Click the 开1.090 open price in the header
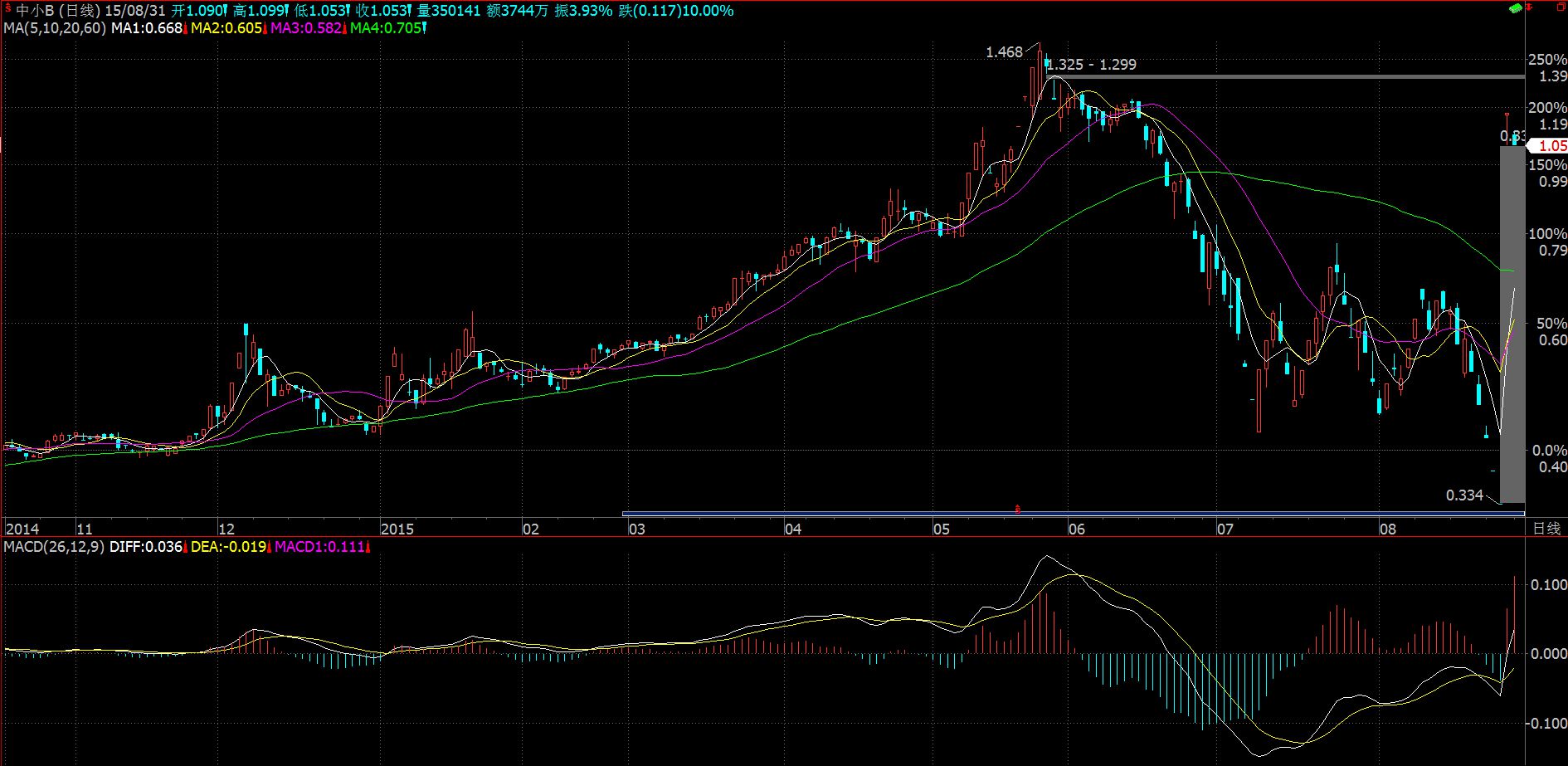1568x766 pixels. click(200, 11)
